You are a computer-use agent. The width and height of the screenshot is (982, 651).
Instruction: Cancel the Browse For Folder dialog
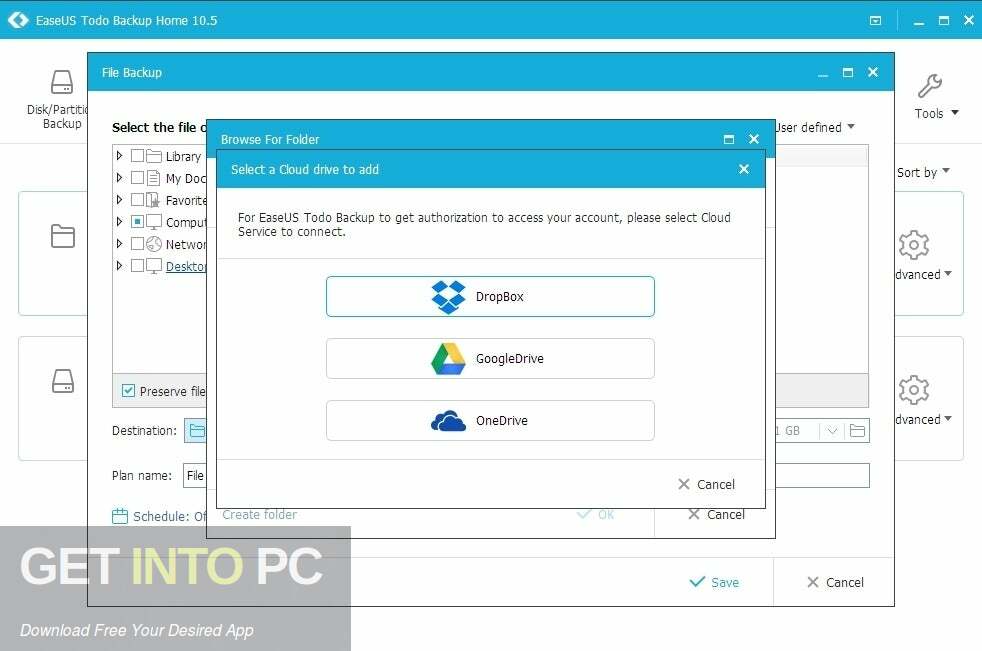[x=716, y=514]
